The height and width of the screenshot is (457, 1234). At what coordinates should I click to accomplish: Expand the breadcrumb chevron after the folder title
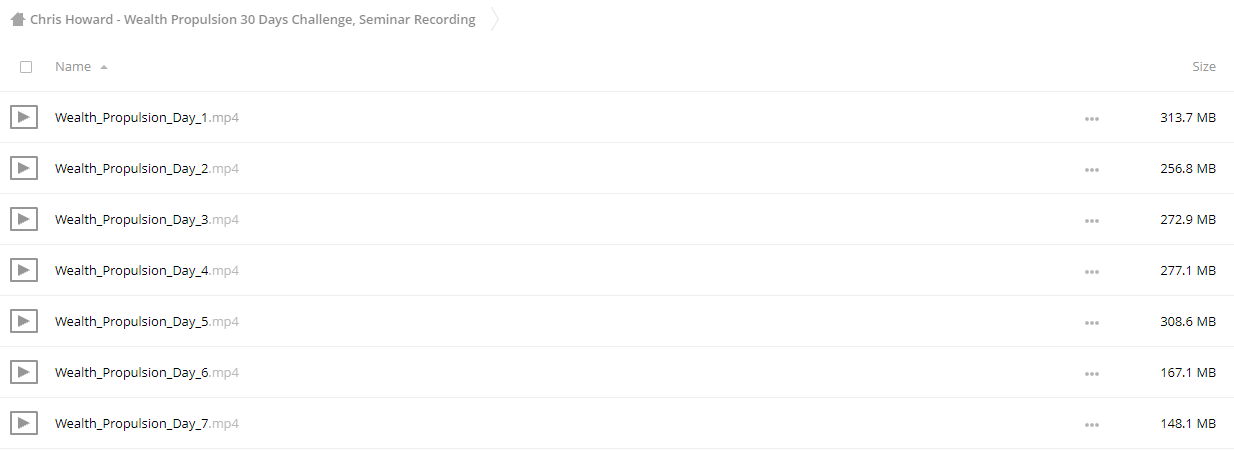click(494, 19)
